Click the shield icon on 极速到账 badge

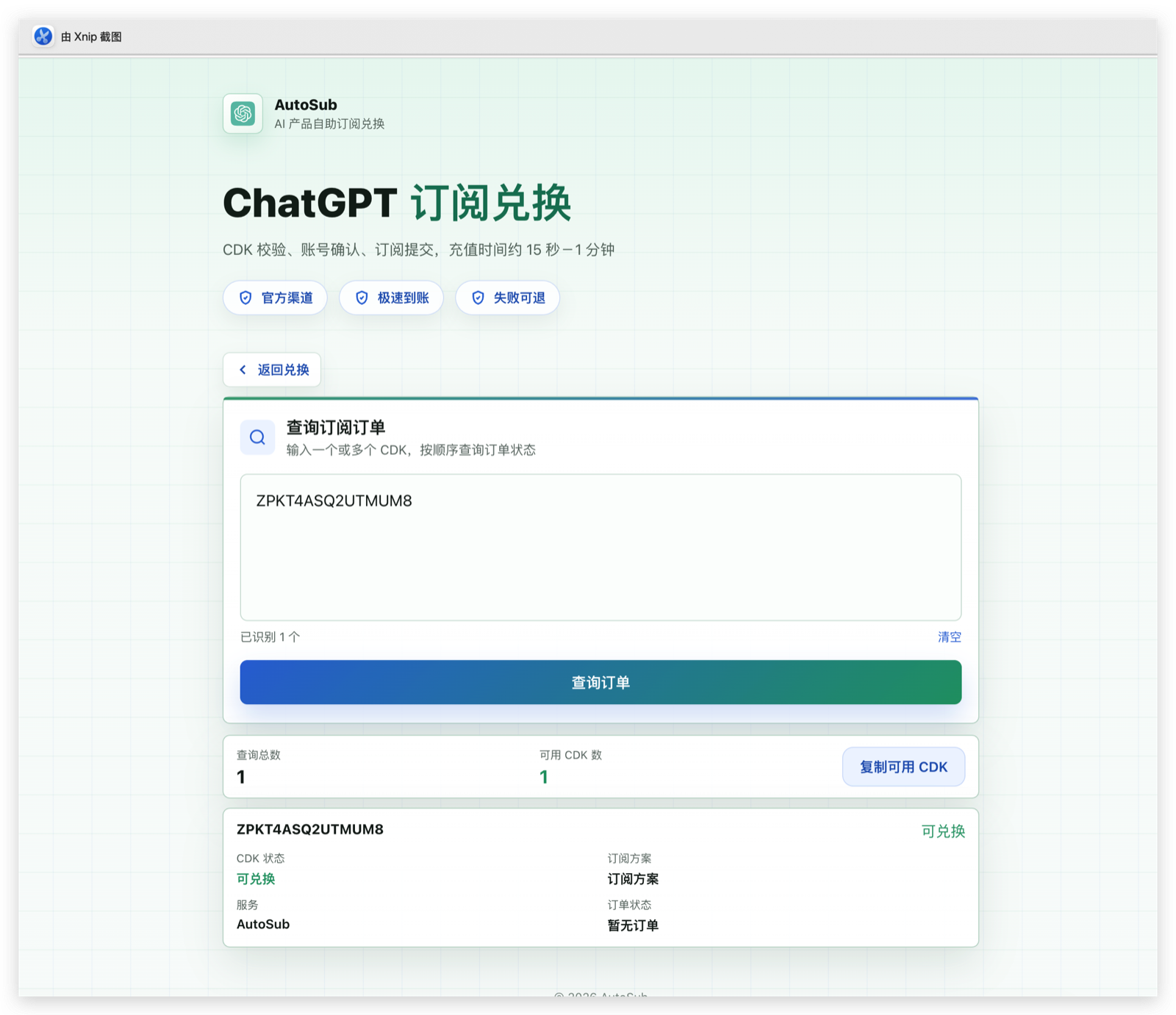(x=362, y=298)
